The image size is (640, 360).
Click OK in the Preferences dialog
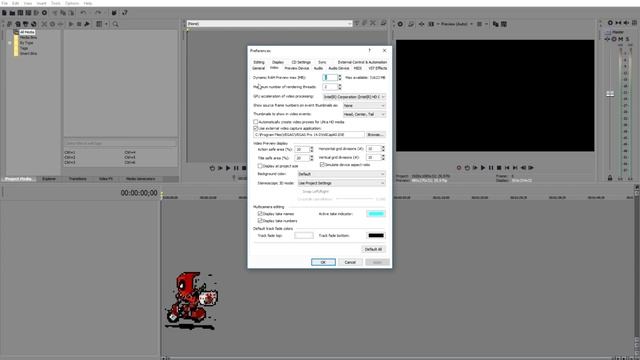pos(323,262)
